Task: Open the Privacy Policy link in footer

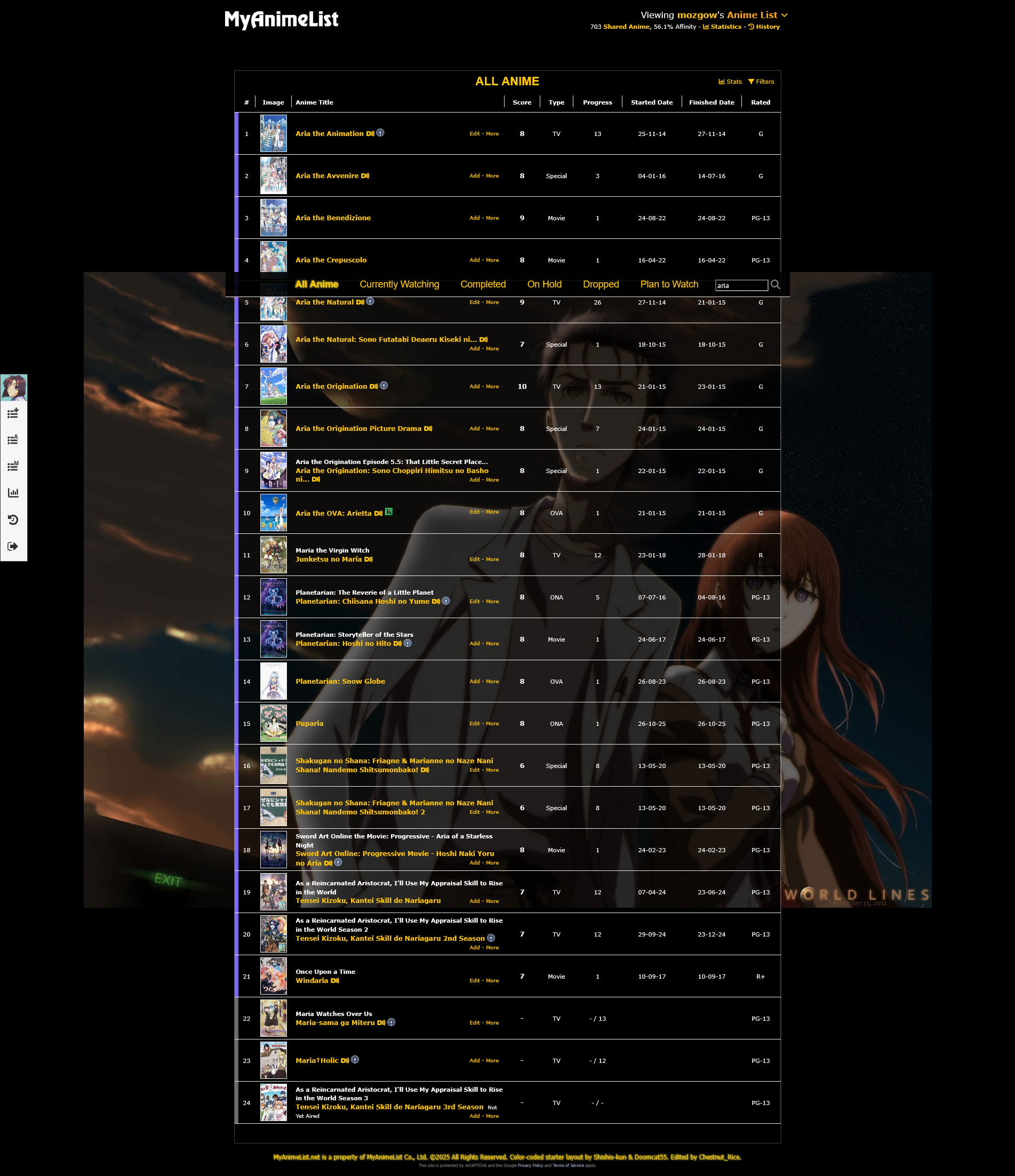Action: pos(530,1166)
